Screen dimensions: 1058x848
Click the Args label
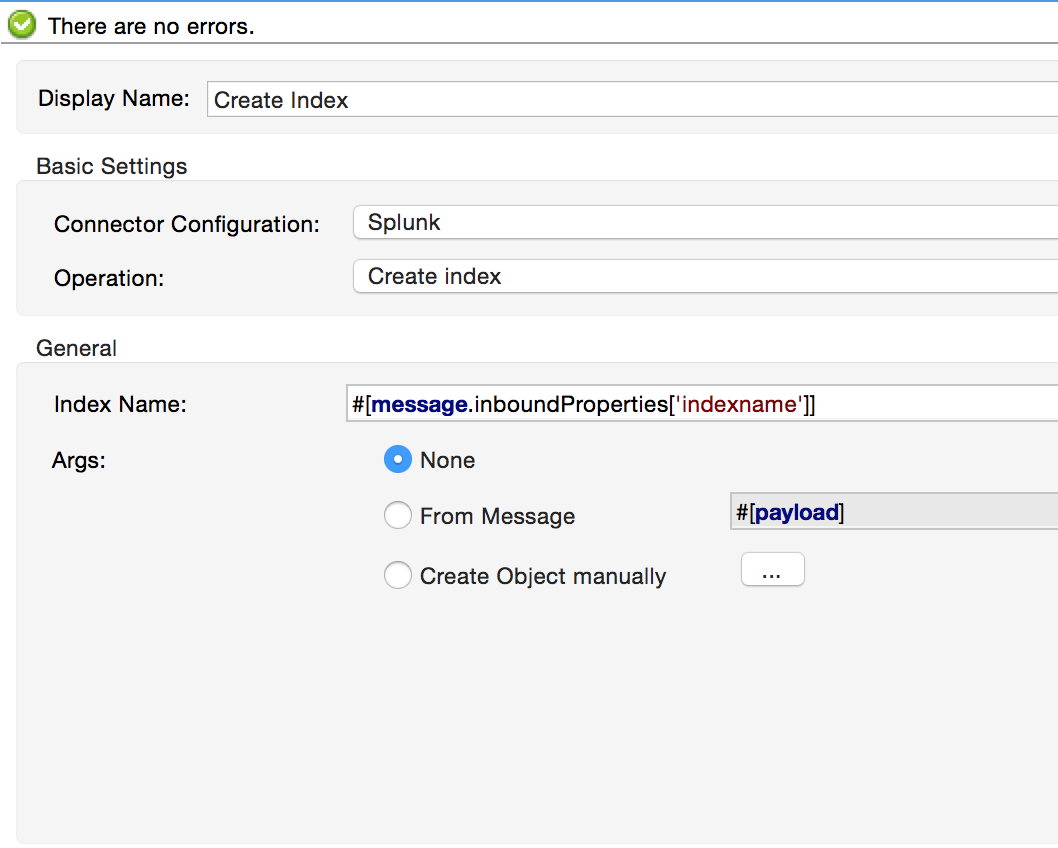(x=77, y=460)
